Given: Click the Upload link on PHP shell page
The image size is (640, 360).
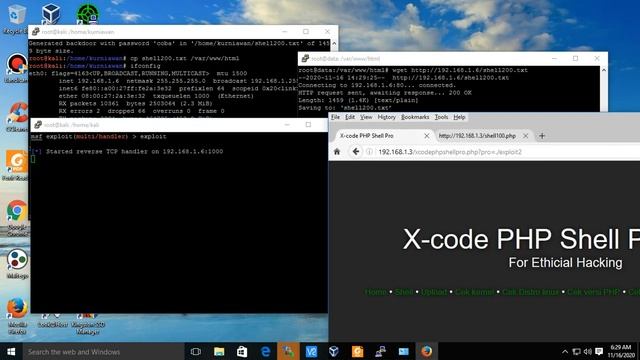Looking at the screenshot, I should pyautogui.click(x=434, y=292).
